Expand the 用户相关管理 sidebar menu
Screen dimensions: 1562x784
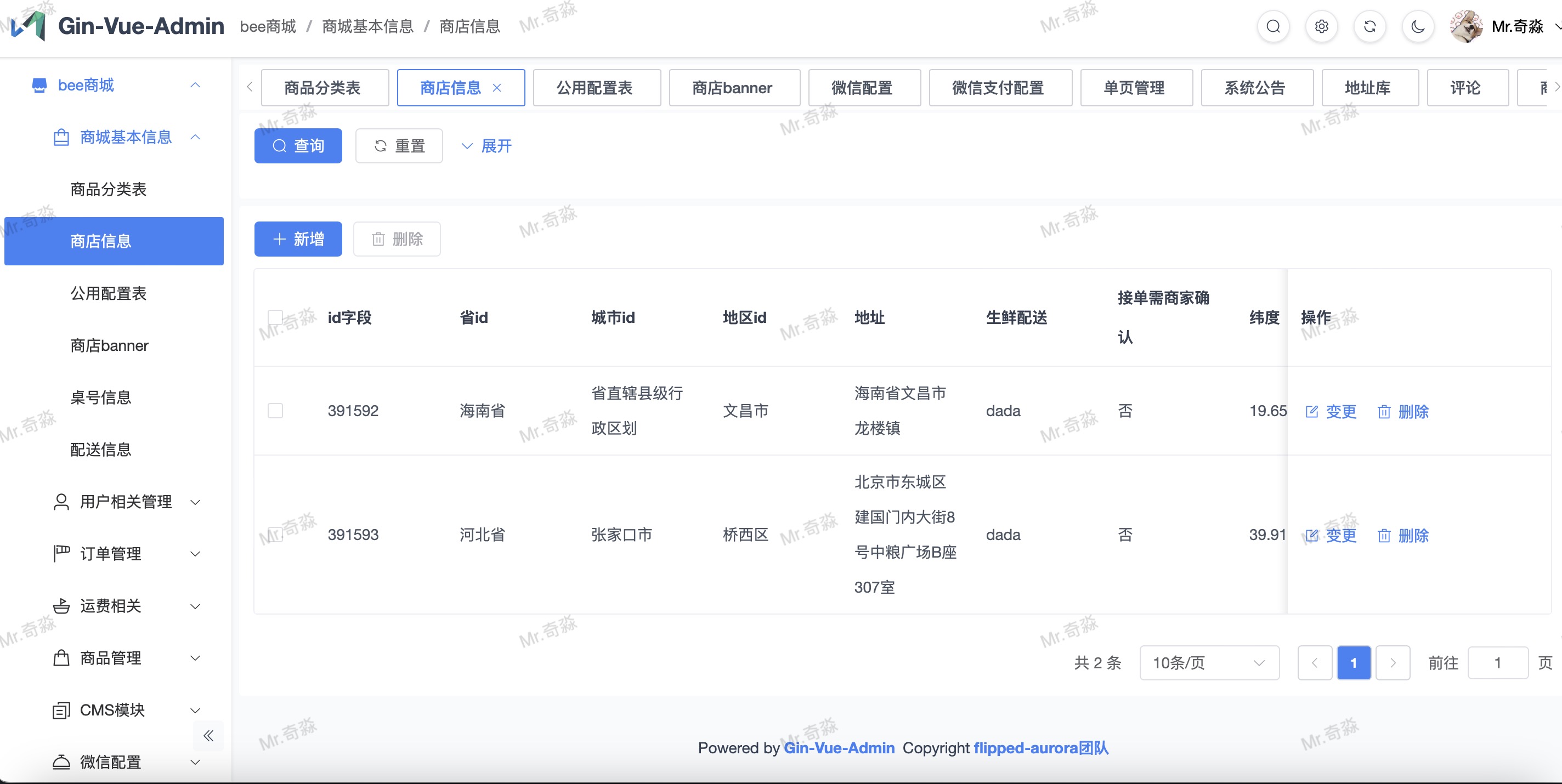click(x=126, y=502)
